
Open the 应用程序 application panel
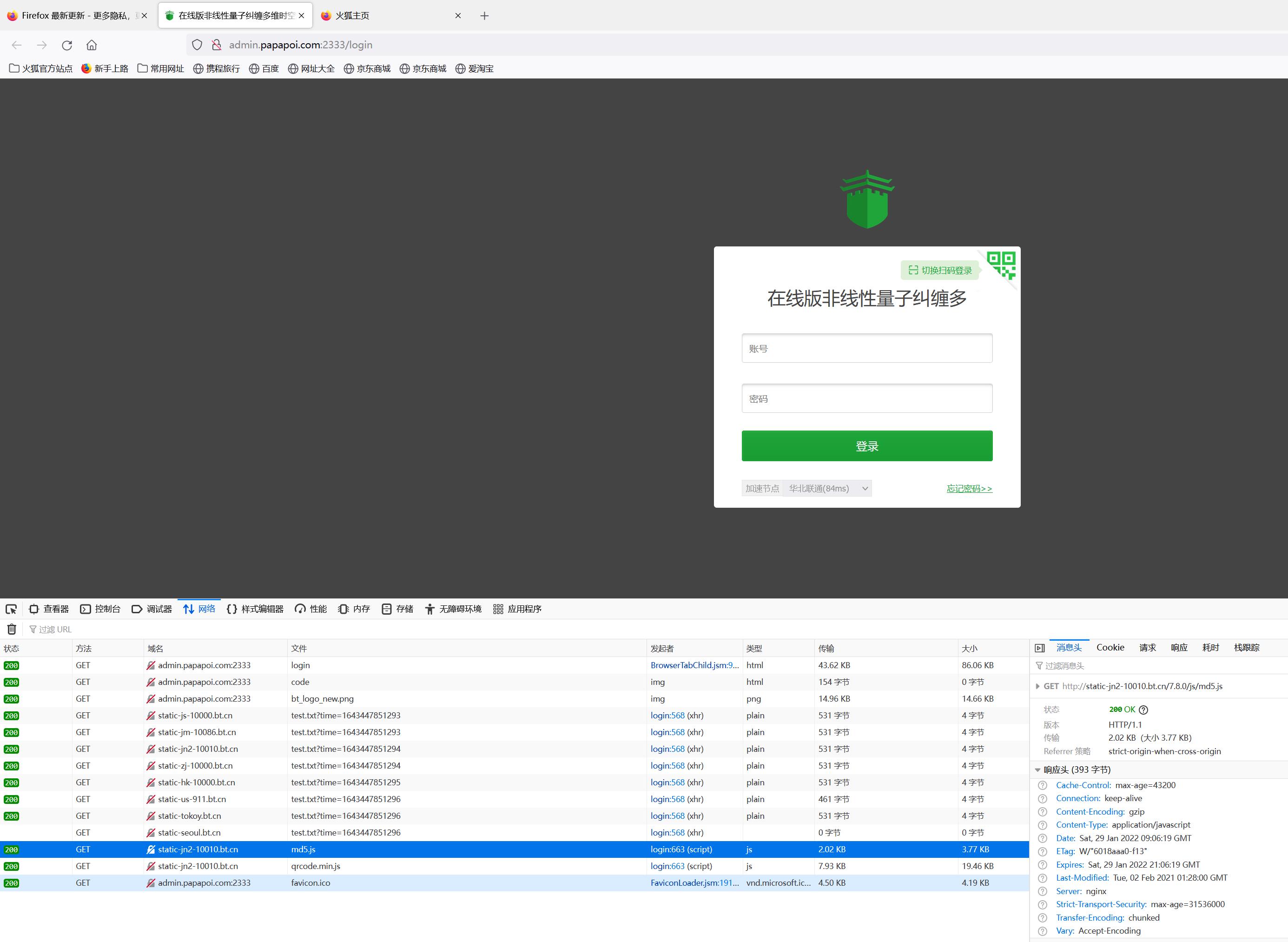pos(517,609)
